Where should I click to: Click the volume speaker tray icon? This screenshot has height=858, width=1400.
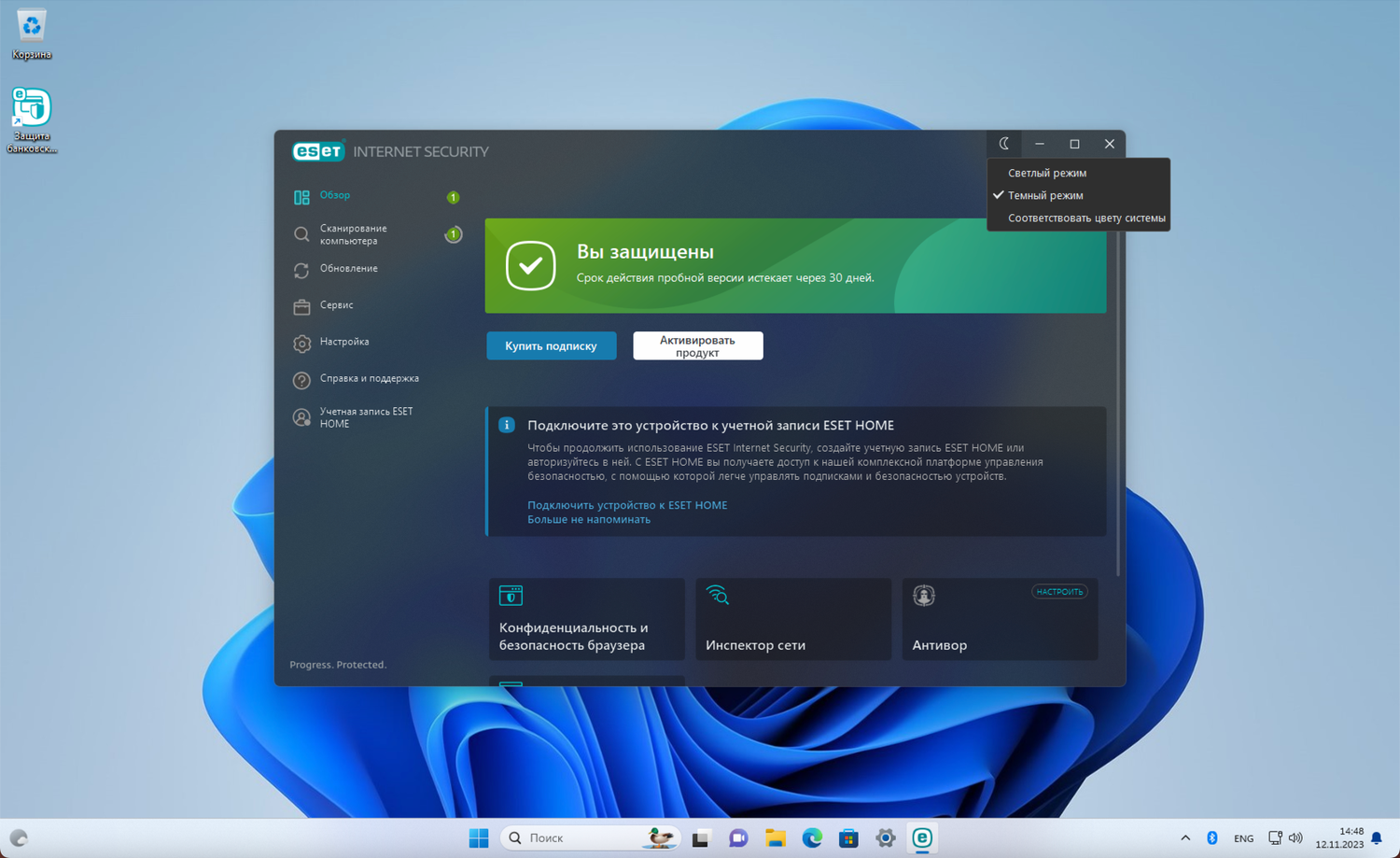tap(1295, 838)
